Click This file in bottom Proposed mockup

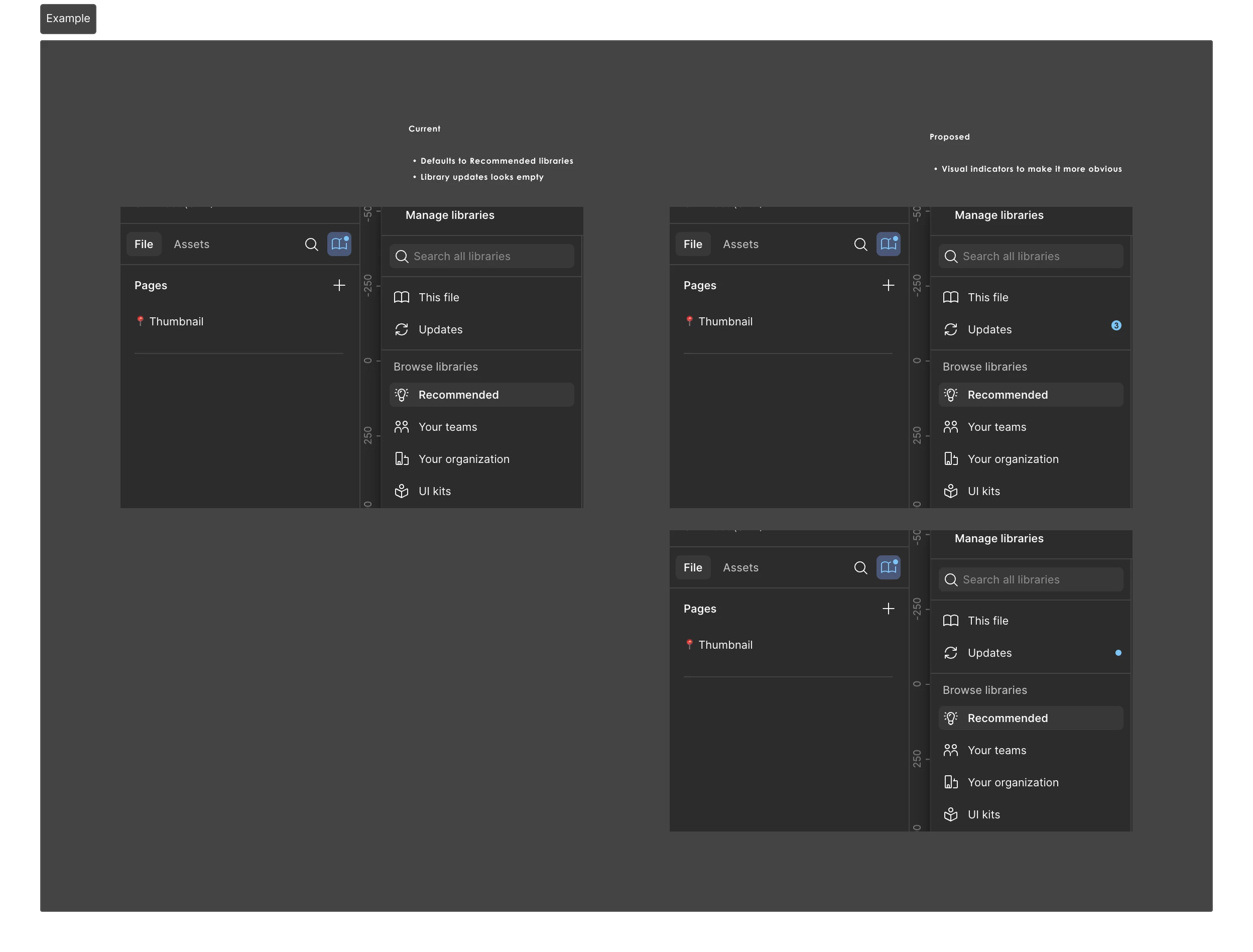tap(987, 621)
